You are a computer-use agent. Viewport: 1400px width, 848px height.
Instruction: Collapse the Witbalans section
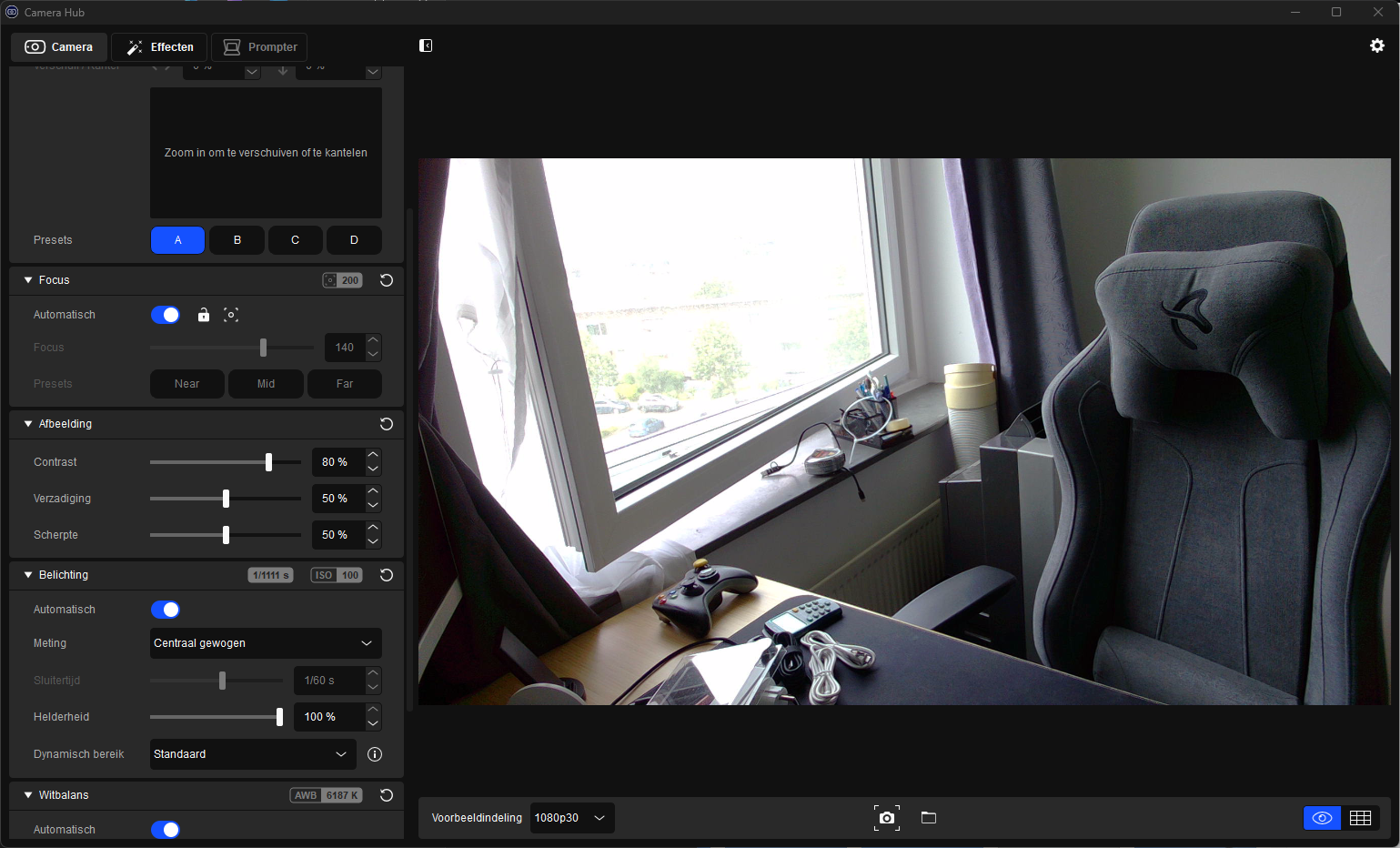28,795
